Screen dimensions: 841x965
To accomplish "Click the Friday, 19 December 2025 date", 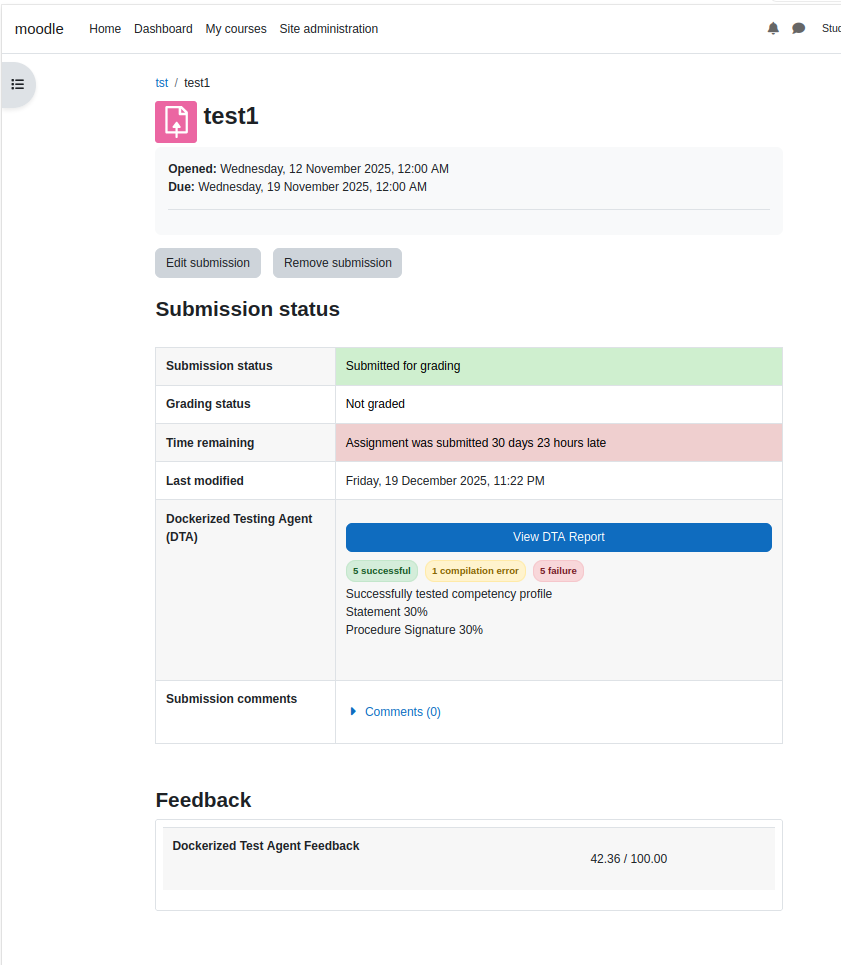I will [x=445, y=481].
